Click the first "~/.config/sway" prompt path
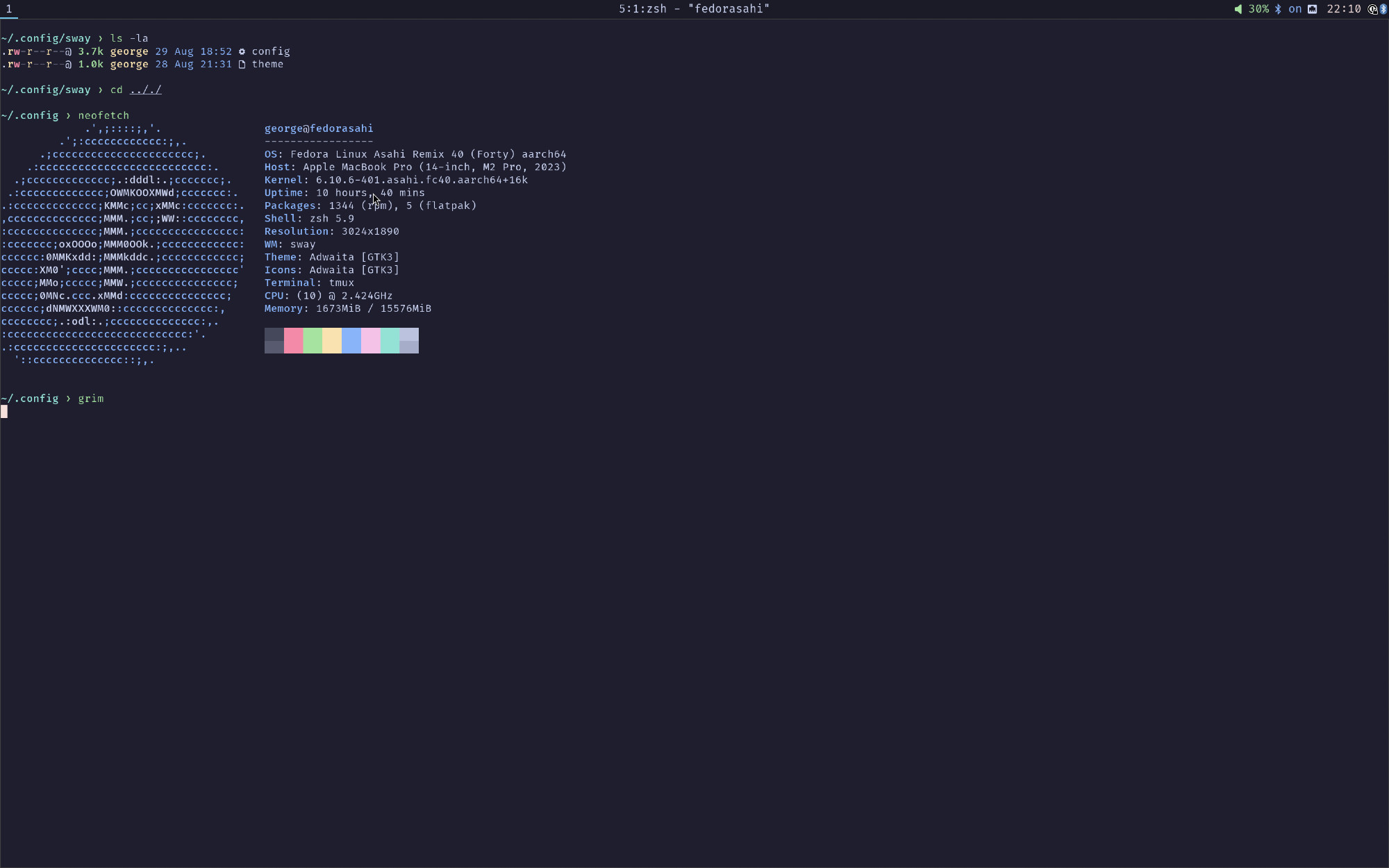Viewport: 1389px width, 868px height. click(x=46, y=38)
